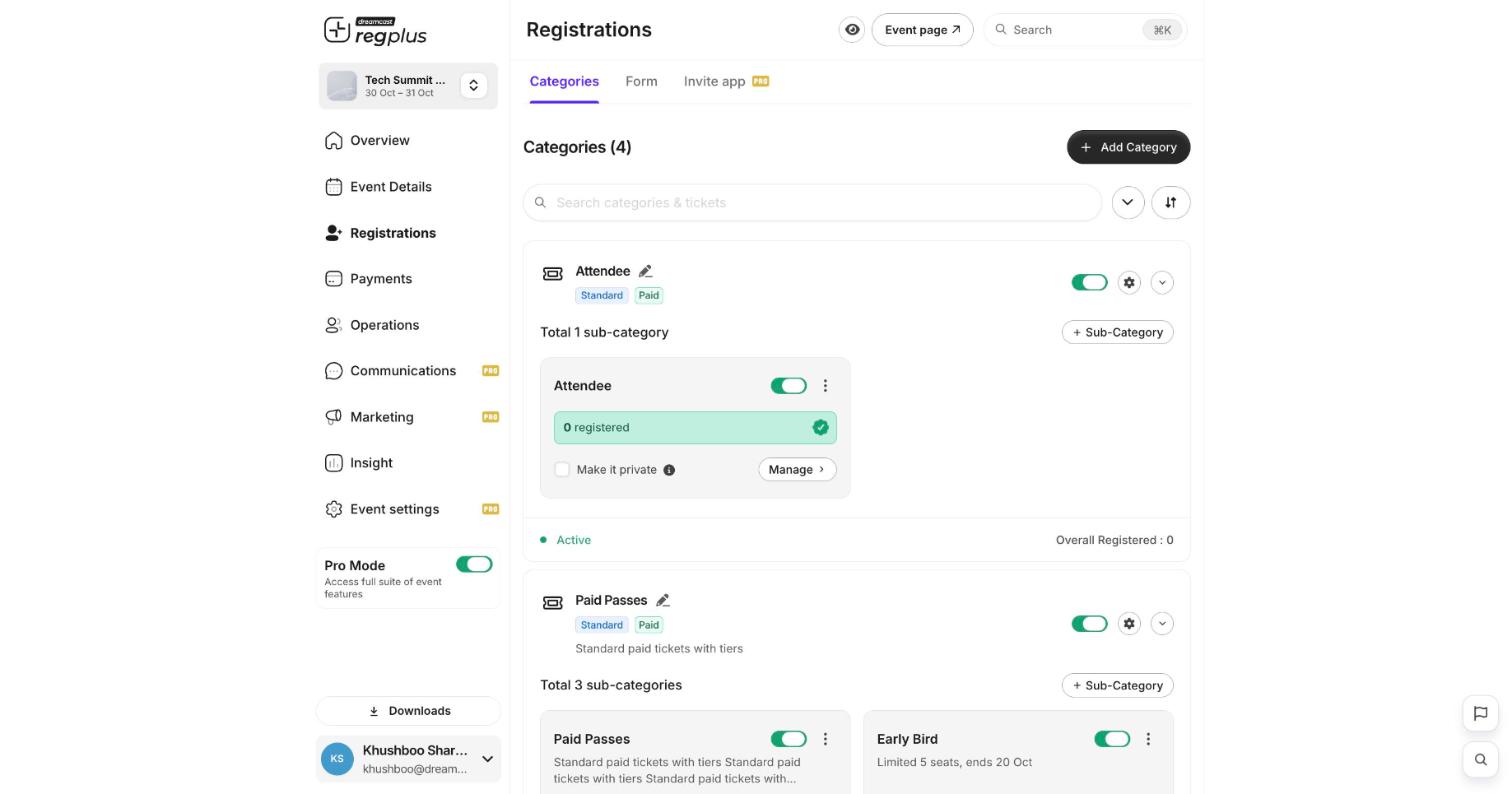
Task: Collapse the Attendee category chevron
Action: [1162, 283]
